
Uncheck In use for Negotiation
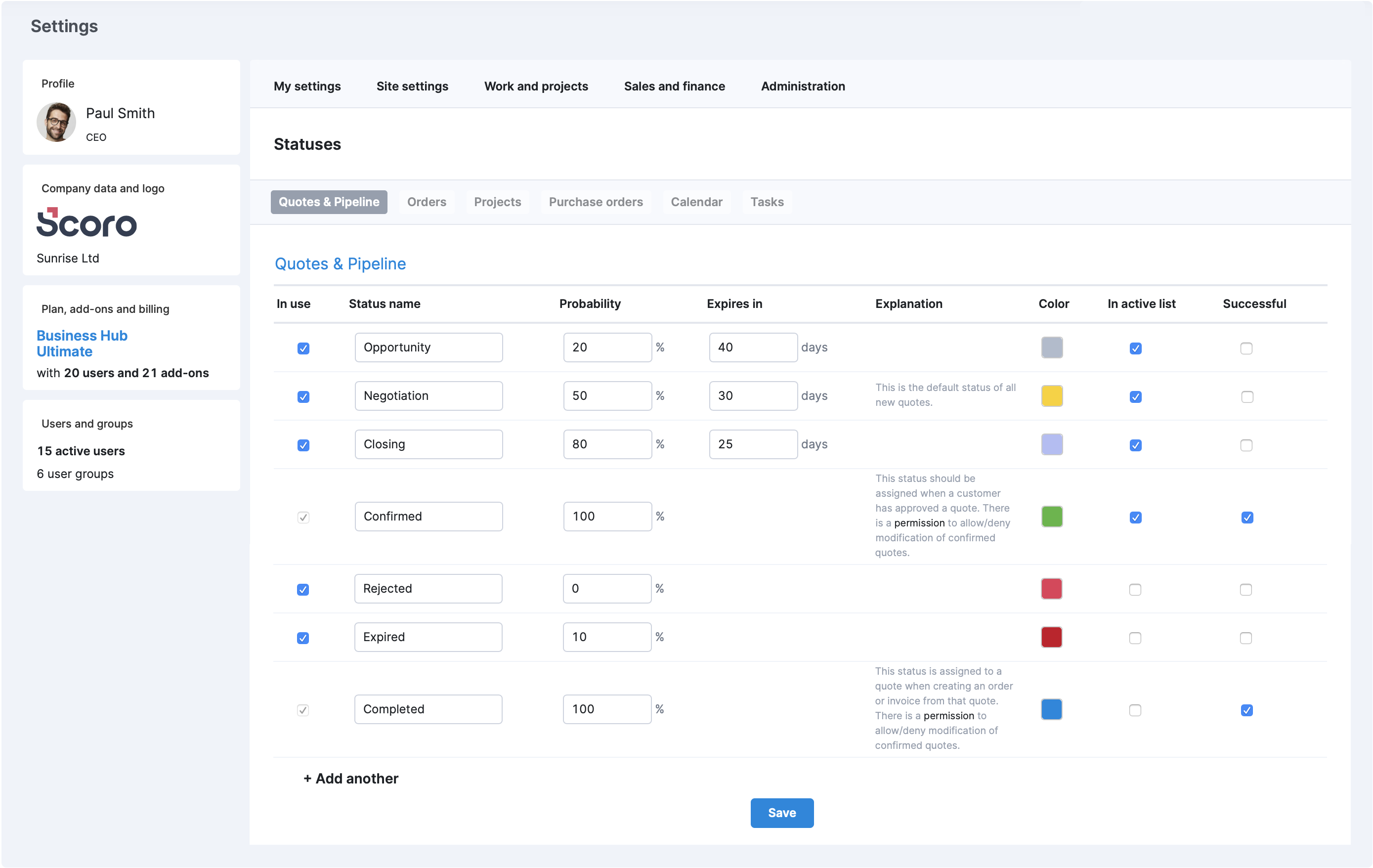click(303, 396)
